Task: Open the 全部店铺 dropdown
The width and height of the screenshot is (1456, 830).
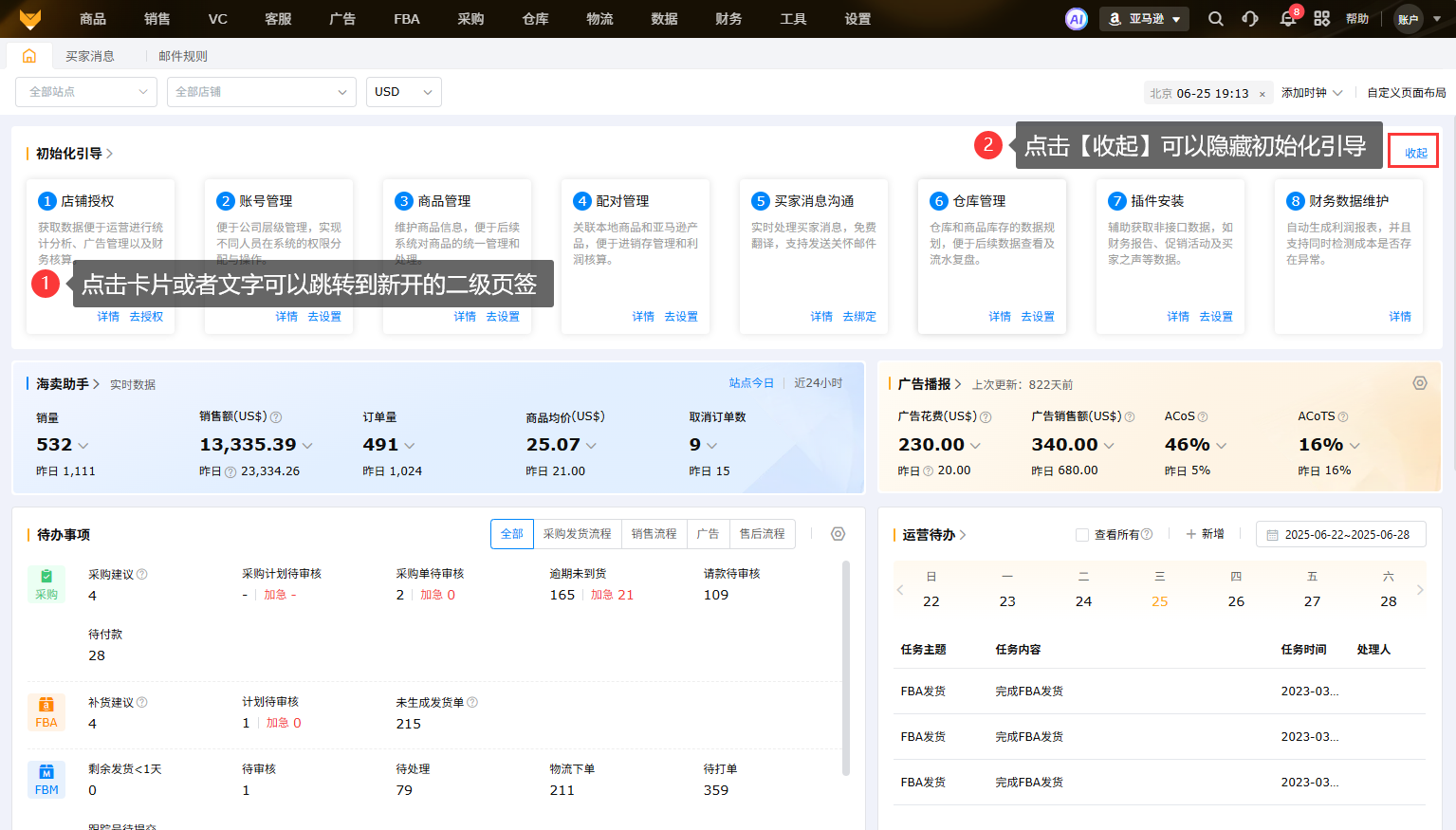Action: (x=261, y=92)
